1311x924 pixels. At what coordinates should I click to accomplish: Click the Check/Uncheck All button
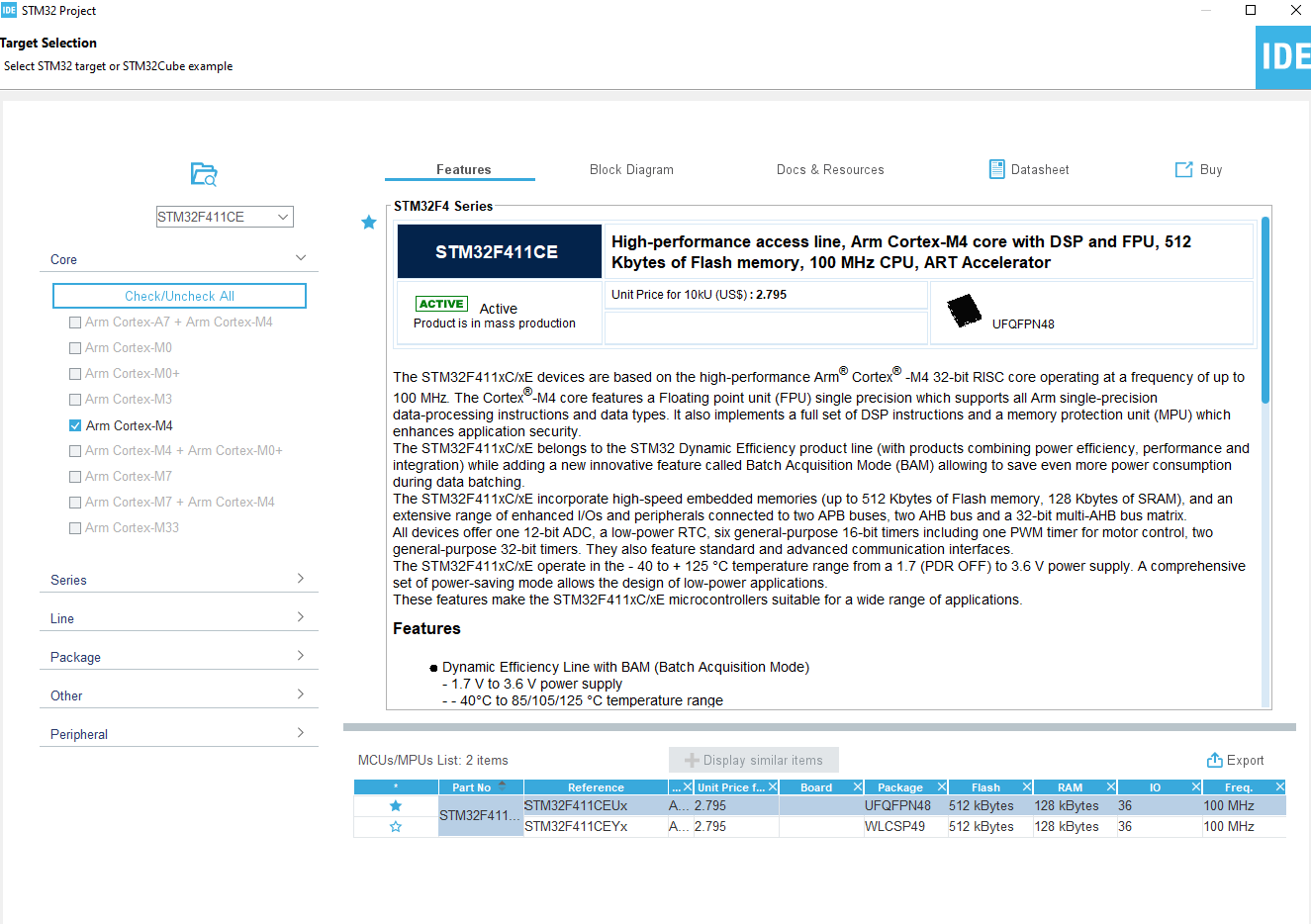click(x=179, y=296)
